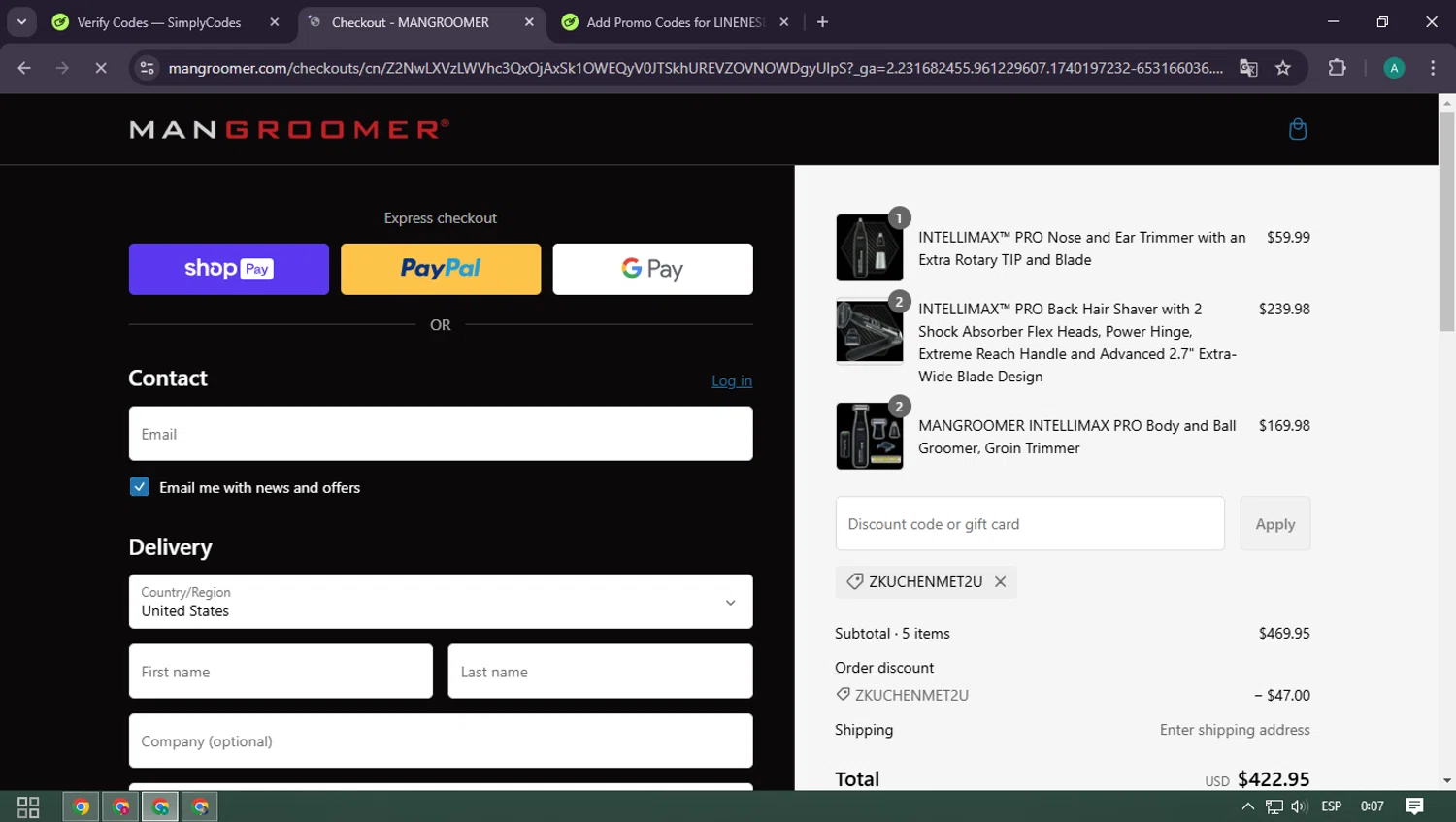The image size is (1456, 822).
Task: Open the first Chrome taskbar icon
Action: [x=81, y=806]
